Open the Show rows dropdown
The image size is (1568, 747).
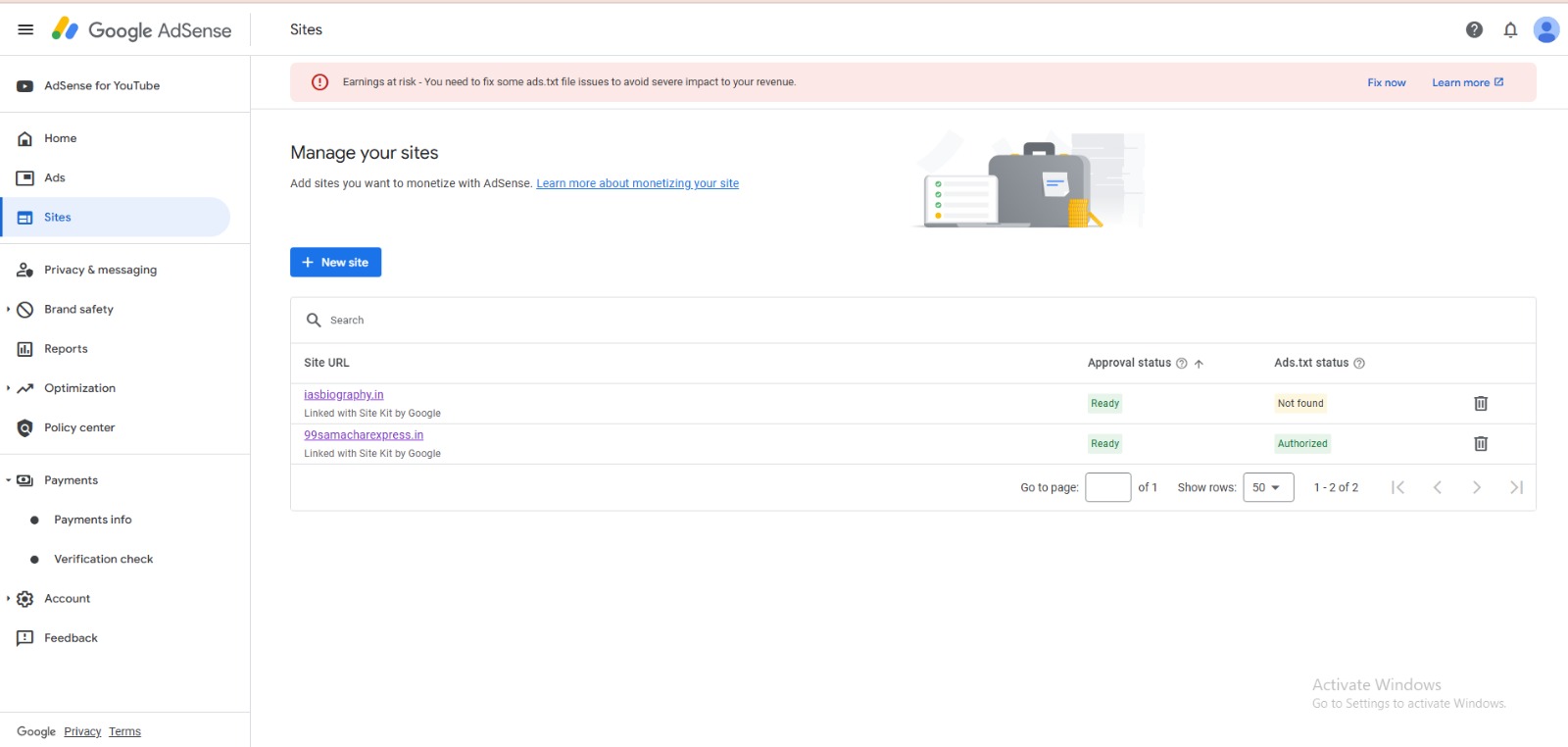point(1268,487)
